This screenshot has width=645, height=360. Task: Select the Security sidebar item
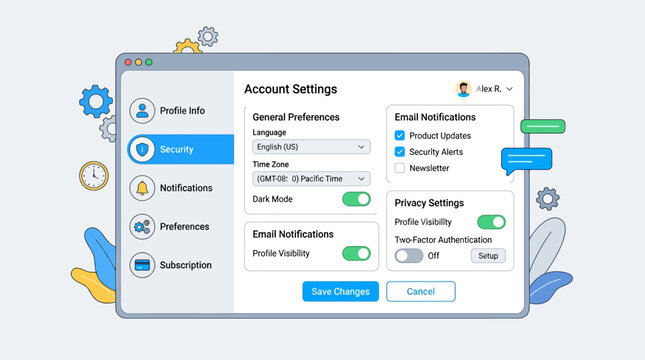tap(181, 149)
